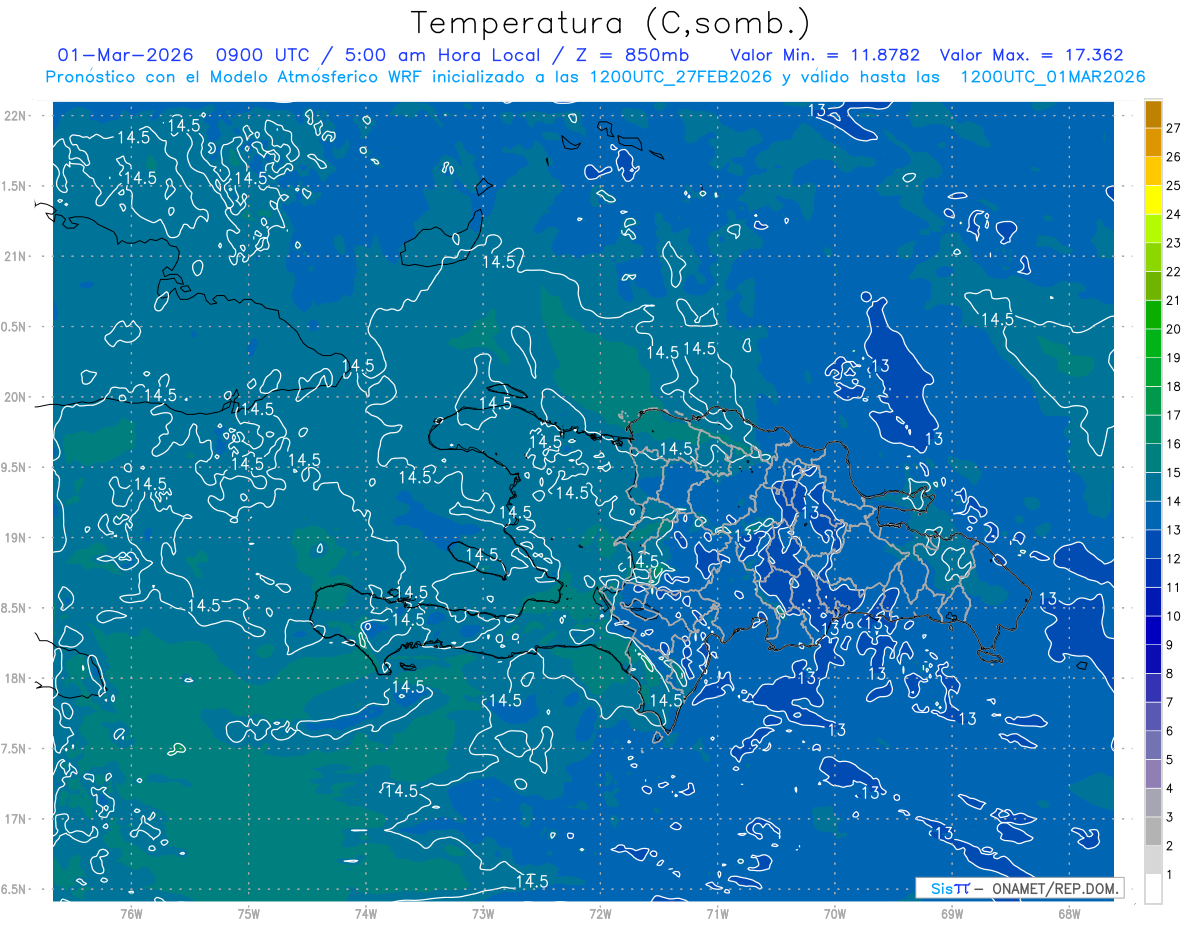This screenshot has height=927, width=1200.
Task: Click the "19N" latitude axis label
Action: [x=16, y=538]
